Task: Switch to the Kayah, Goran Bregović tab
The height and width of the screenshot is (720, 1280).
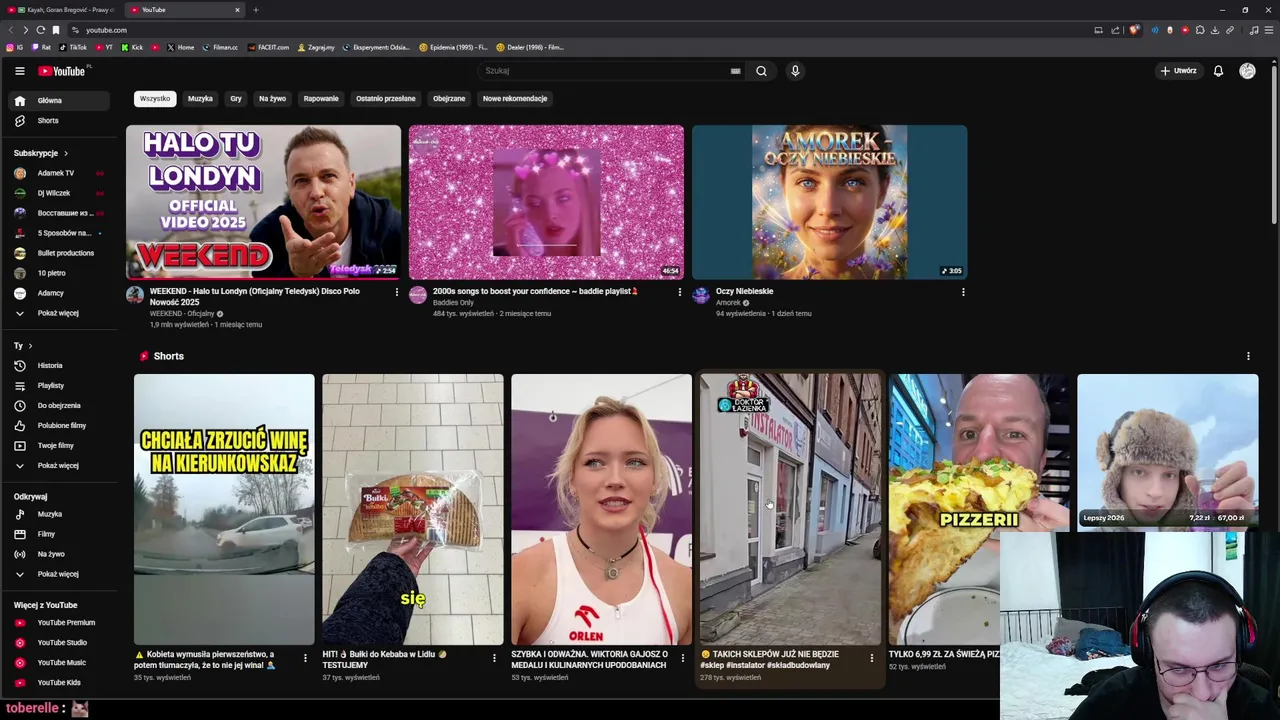Action: tap(61, 10)
